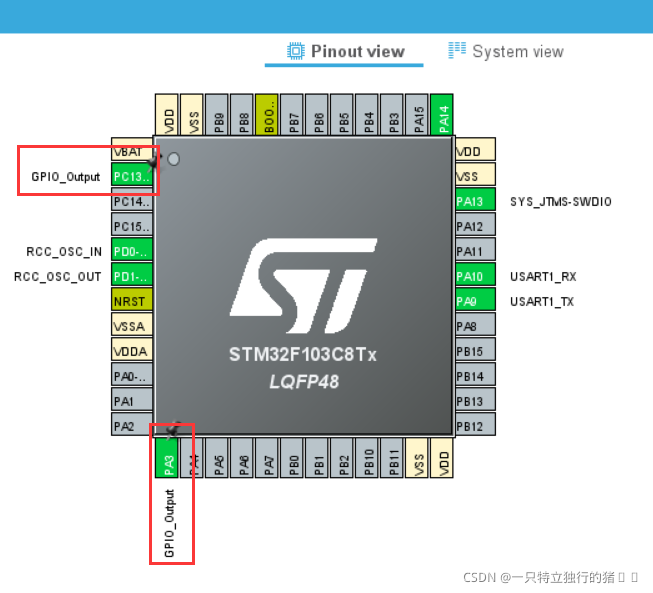
Task: Click the USART1_RX signal label
Action: pyautogui.click(x=543, y=277)
